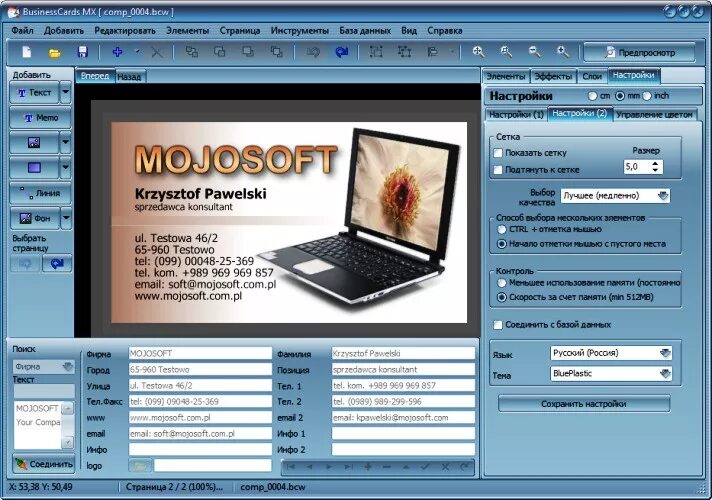Viewport: 712px width, 500px height.
Task: Expand shape tool dropdown arrow
Action: pos(66,168)
